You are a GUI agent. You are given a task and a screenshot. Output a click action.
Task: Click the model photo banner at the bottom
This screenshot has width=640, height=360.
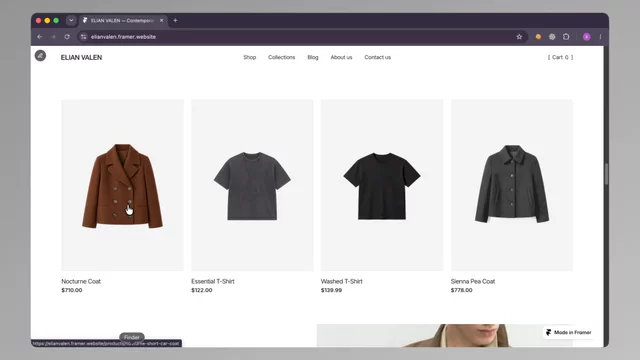tap(445, 336)
